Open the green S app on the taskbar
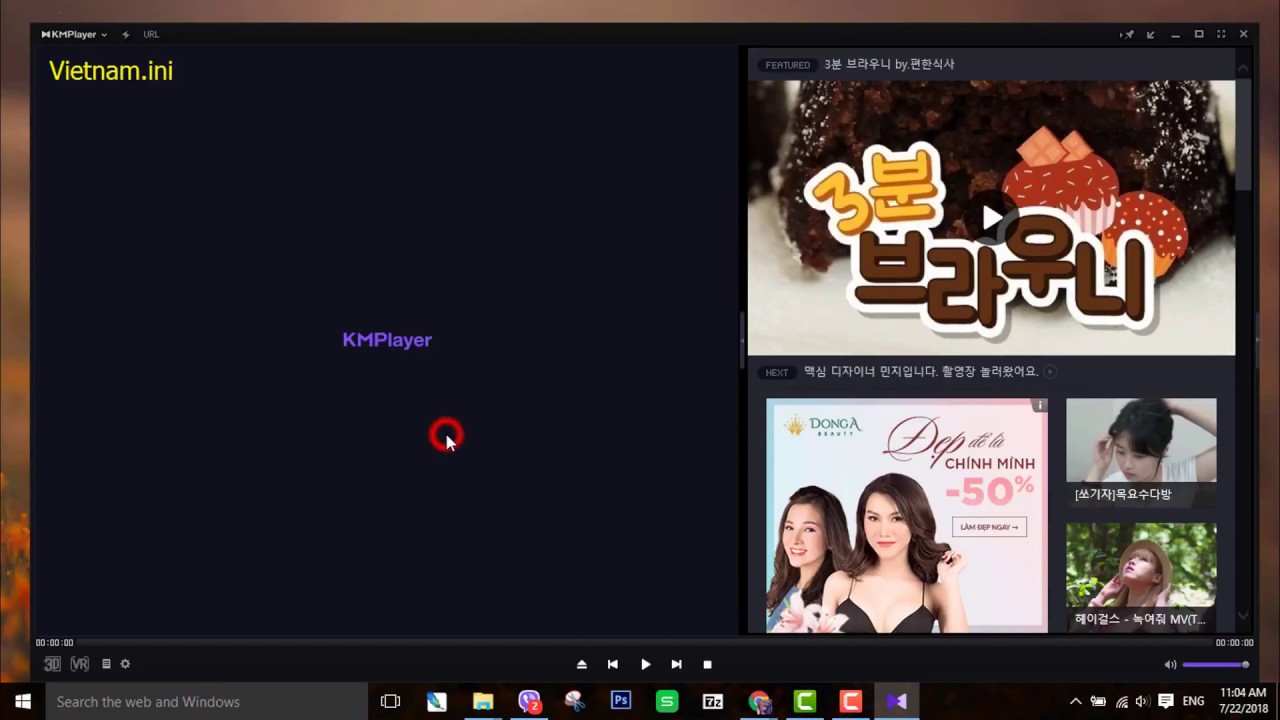Image resolution: width=1280 pixels, height=720 pixels. pyautogui.click(x=667, y=701)
